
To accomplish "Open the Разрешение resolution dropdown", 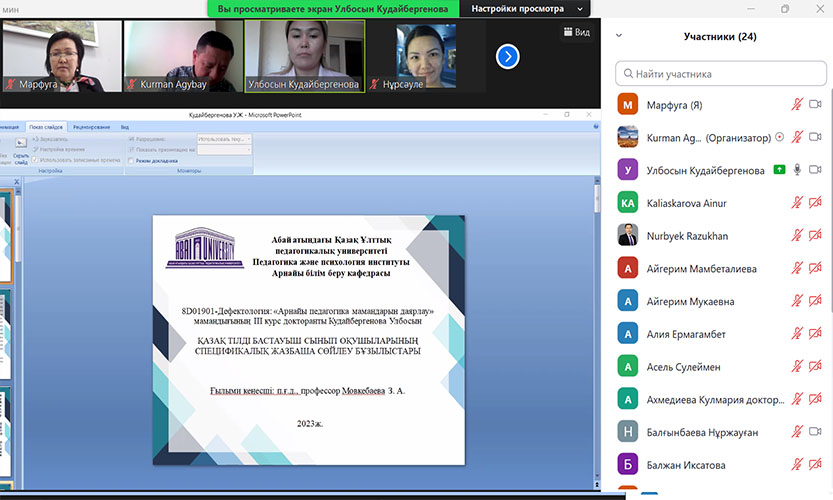I will (222, 140).
